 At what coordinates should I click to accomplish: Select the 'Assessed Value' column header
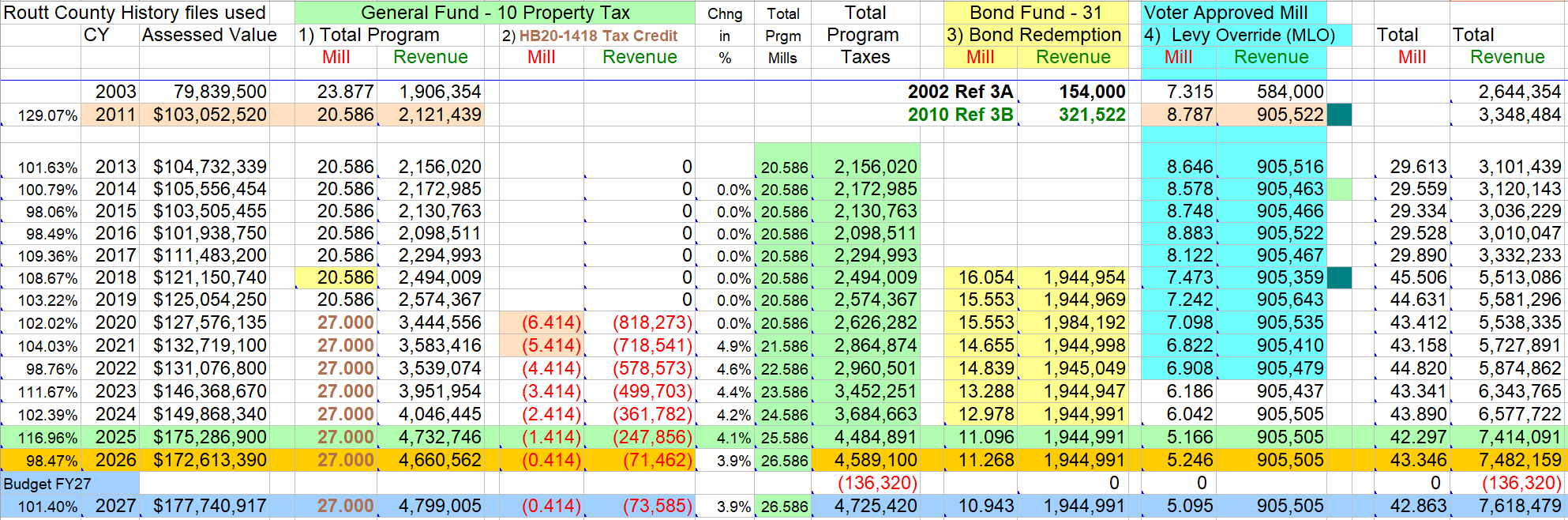pos(209,35)
